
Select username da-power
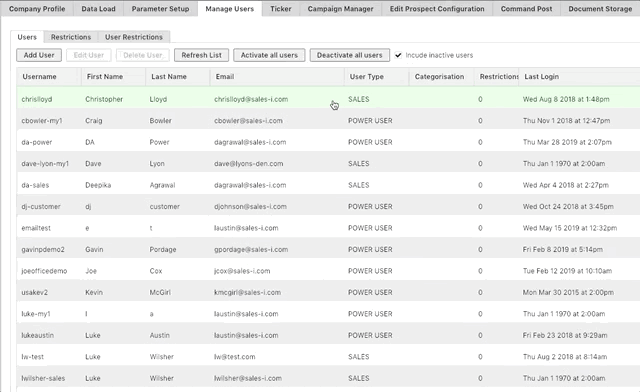(37, 142)
